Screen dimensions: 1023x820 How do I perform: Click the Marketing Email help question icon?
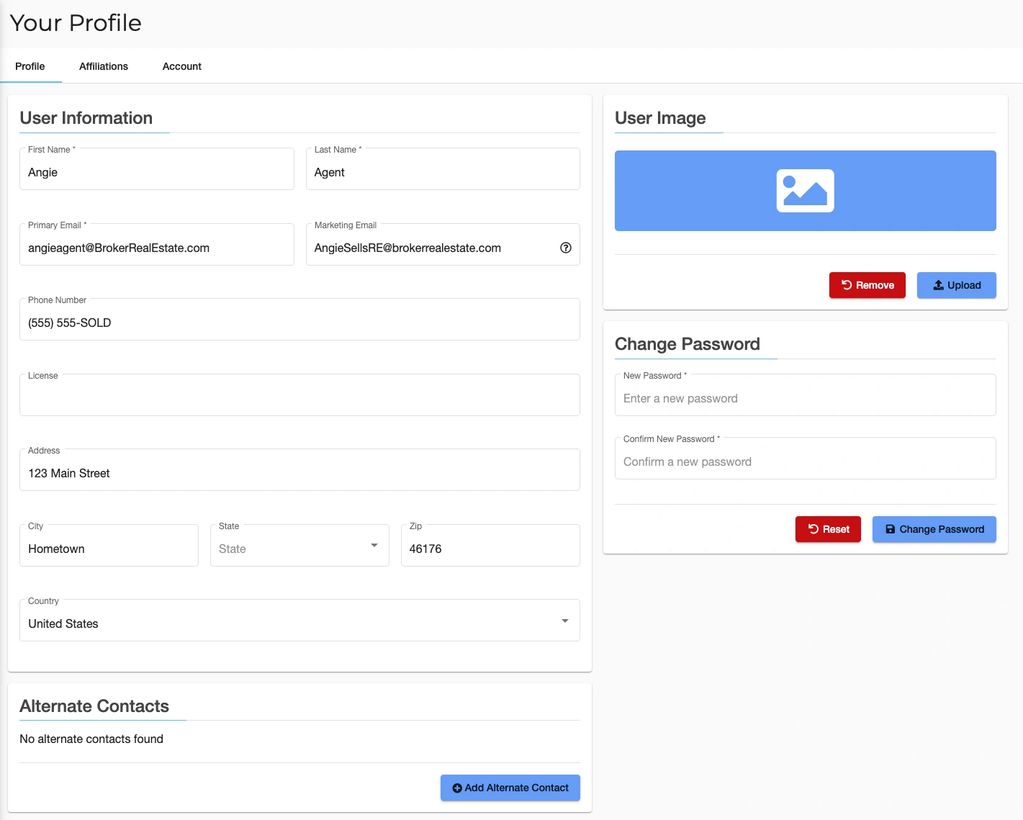(x=565, y=248)
